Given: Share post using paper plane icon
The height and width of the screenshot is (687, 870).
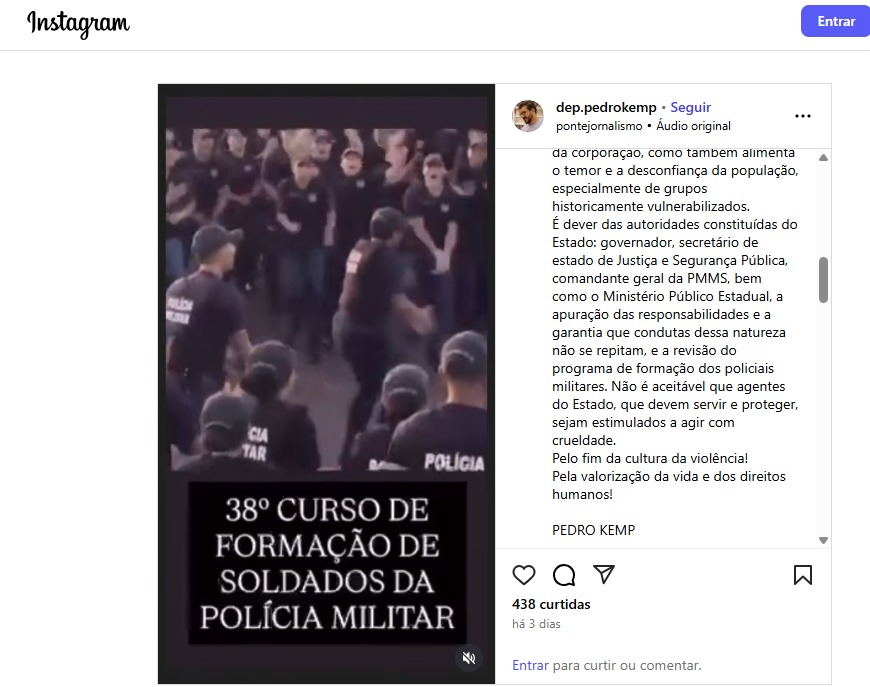Looking at the screenshot, I should pos(604,574).
